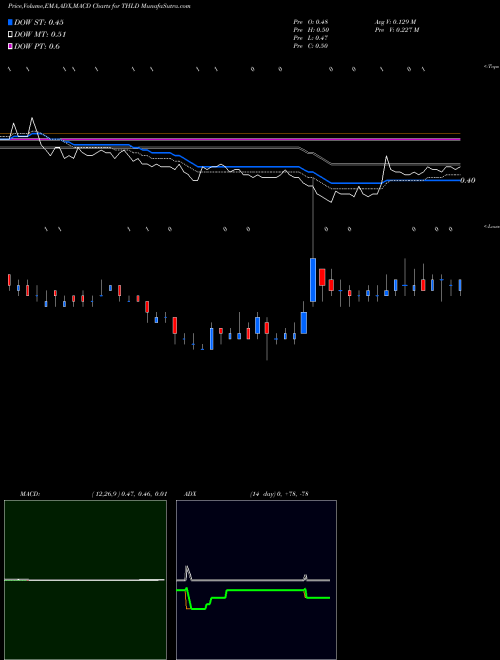Select the 'Pre C: 0.50' value
Viewport: 500px width, 660px height.
(x=311, y=46)
